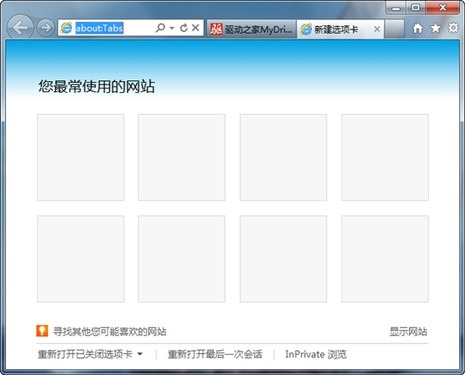Click 重新打开最后一次会话 link
465x375 pixels.
tap(215, 354)
